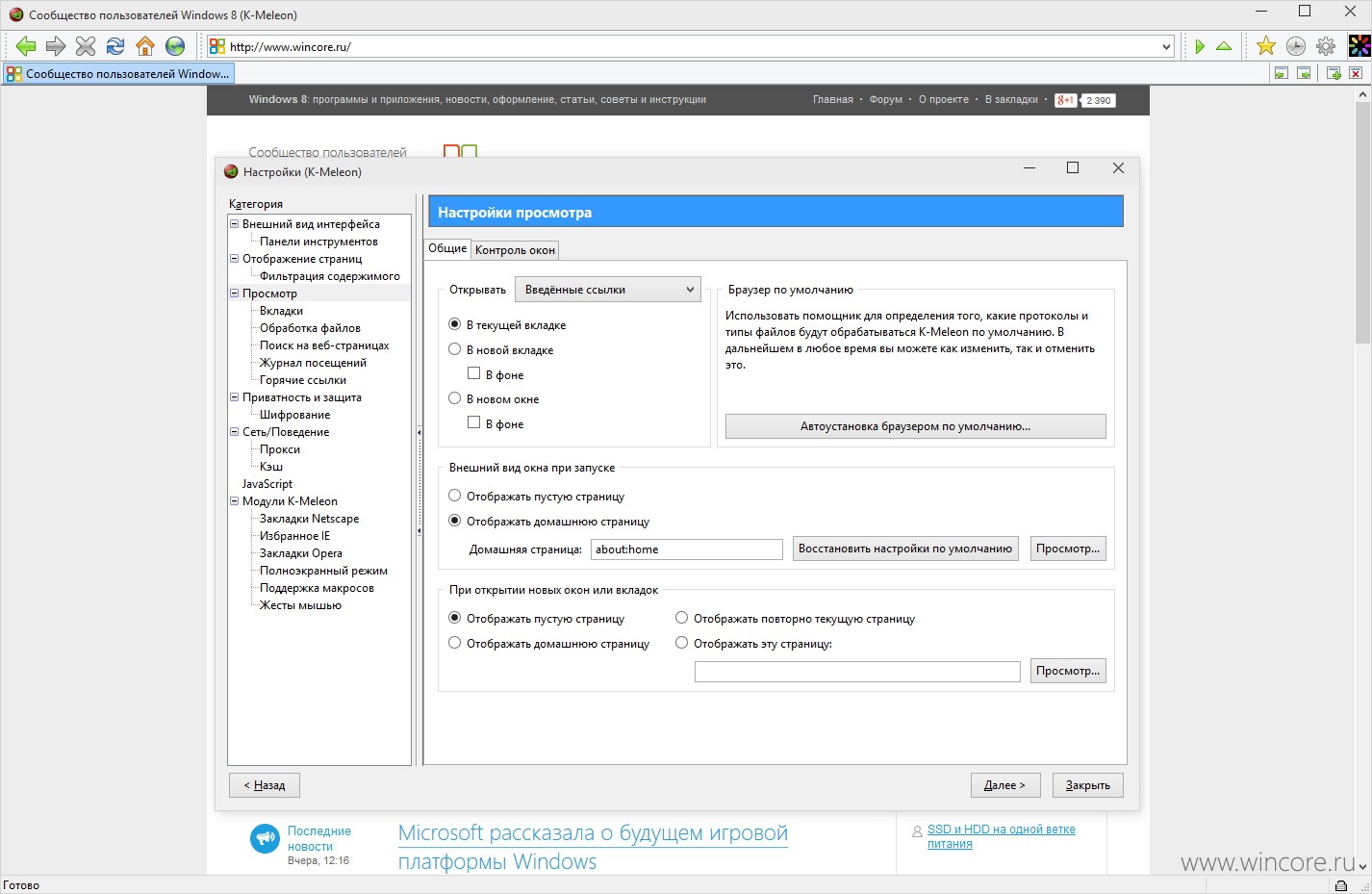
Task: Click the page vertical scrollbar thumb
Action: click(x=1362, y=222)
